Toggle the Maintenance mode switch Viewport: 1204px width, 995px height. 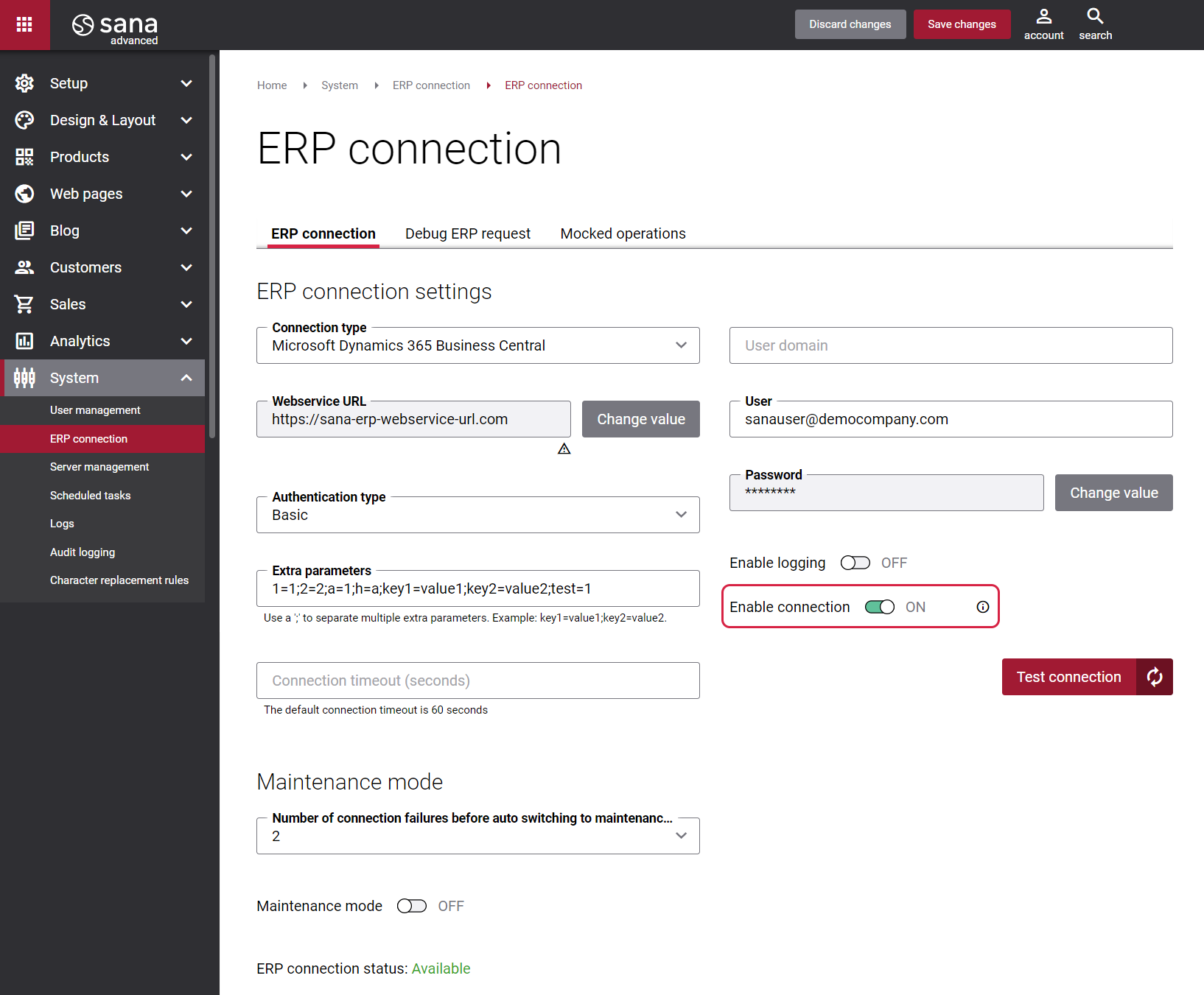[x=412, y=906]
